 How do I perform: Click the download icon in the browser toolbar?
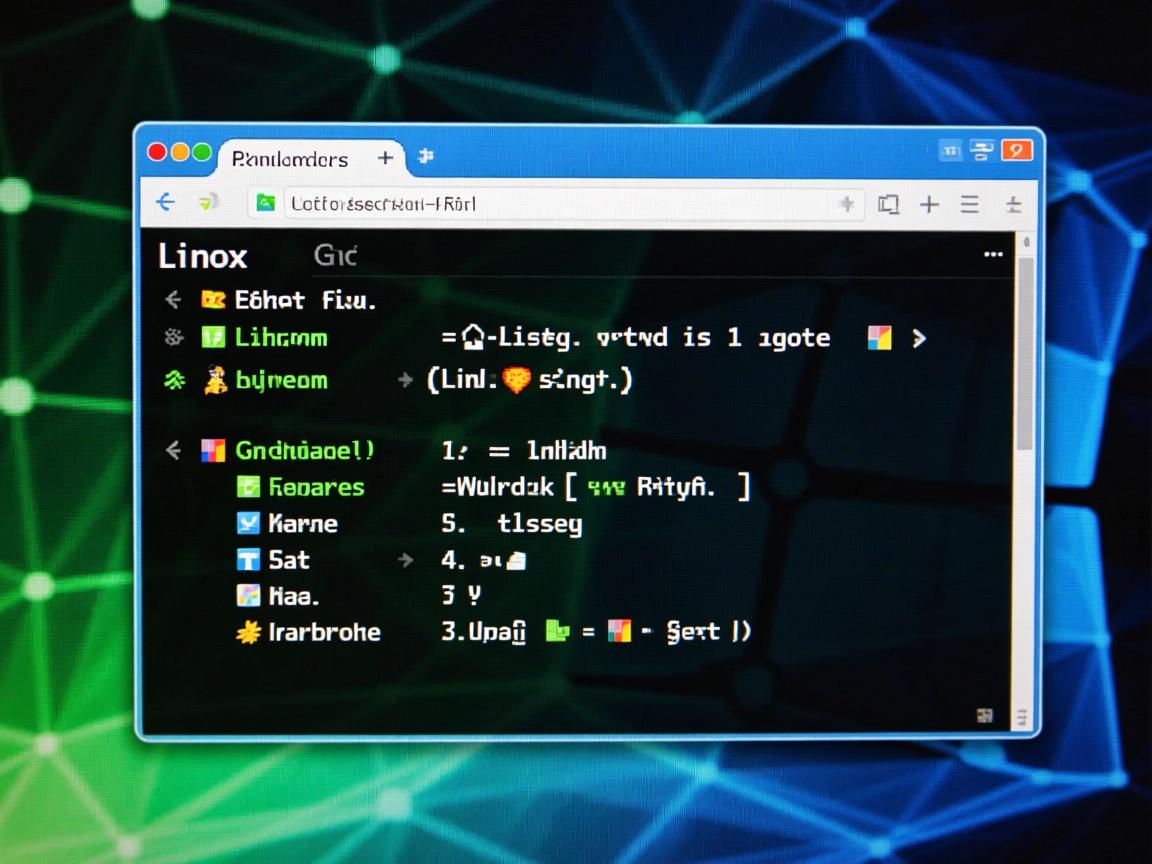(x=1014, y=204)
